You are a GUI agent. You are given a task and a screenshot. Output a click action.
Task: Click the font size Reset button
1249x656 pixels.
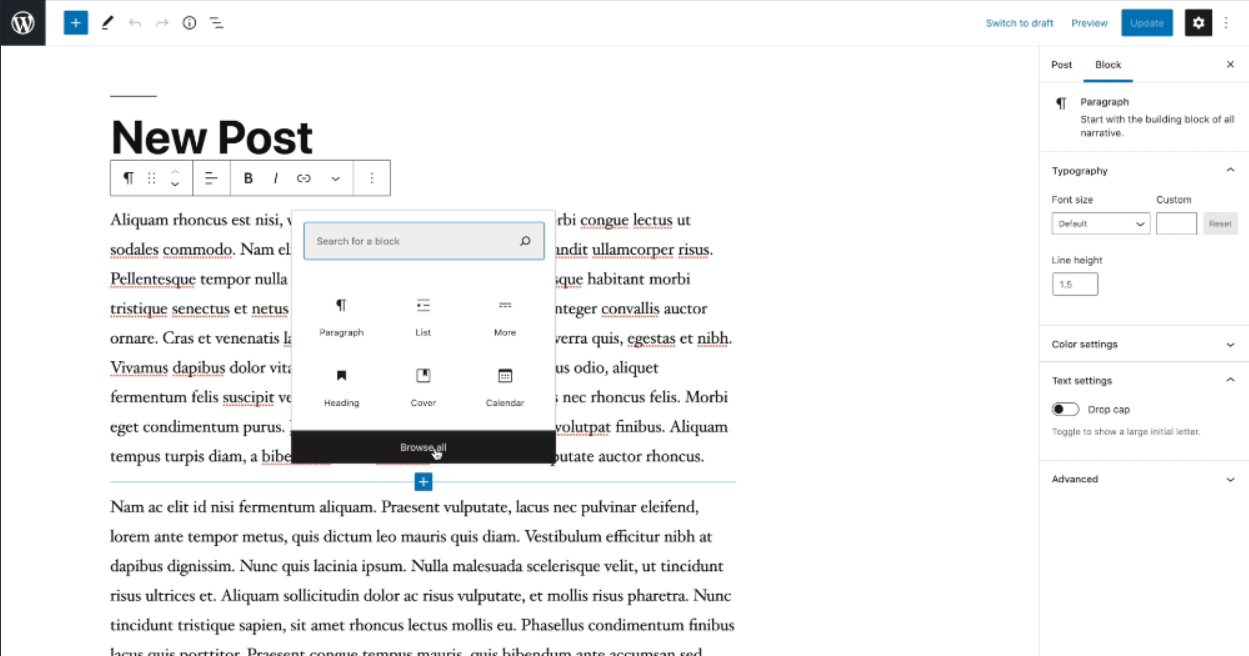click(x=1220, y=224)
